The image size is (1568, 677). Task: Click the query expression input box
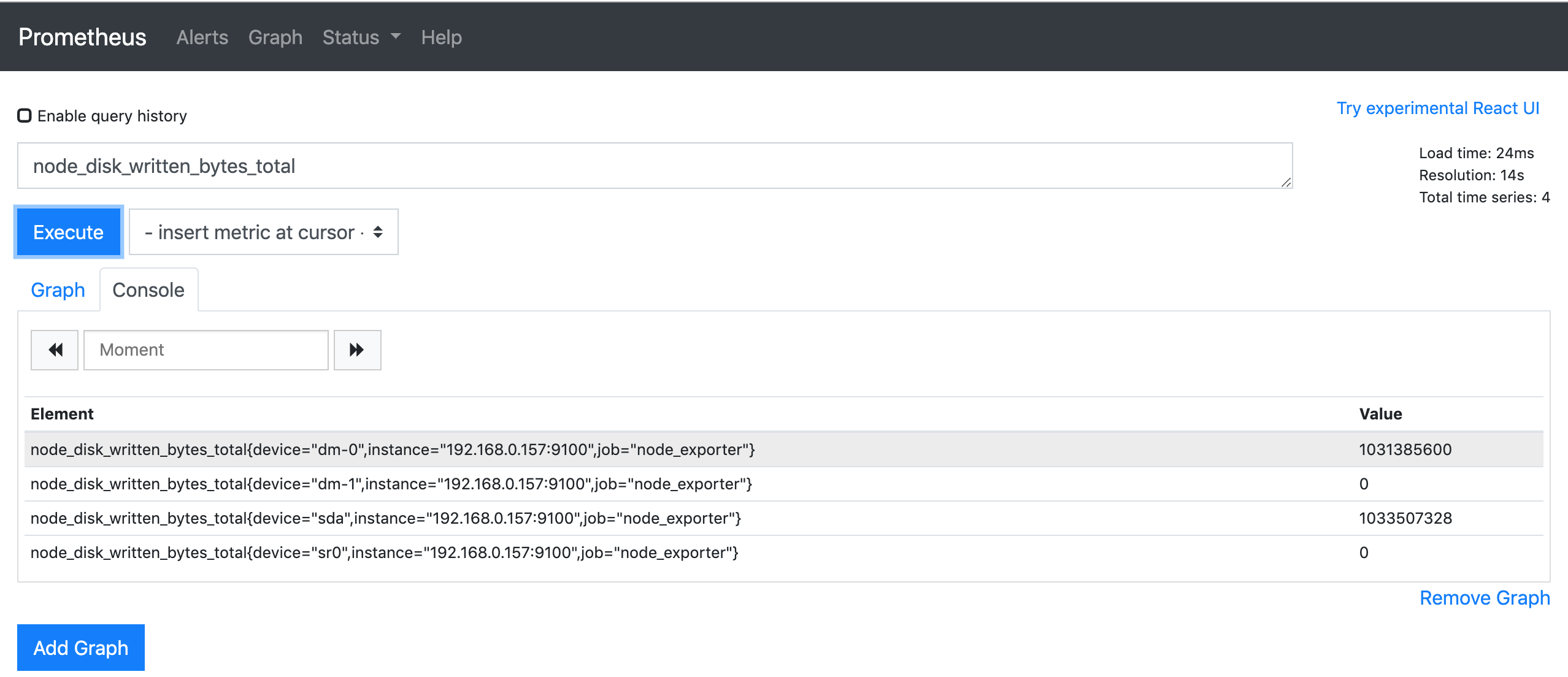[x=613, y=165]
